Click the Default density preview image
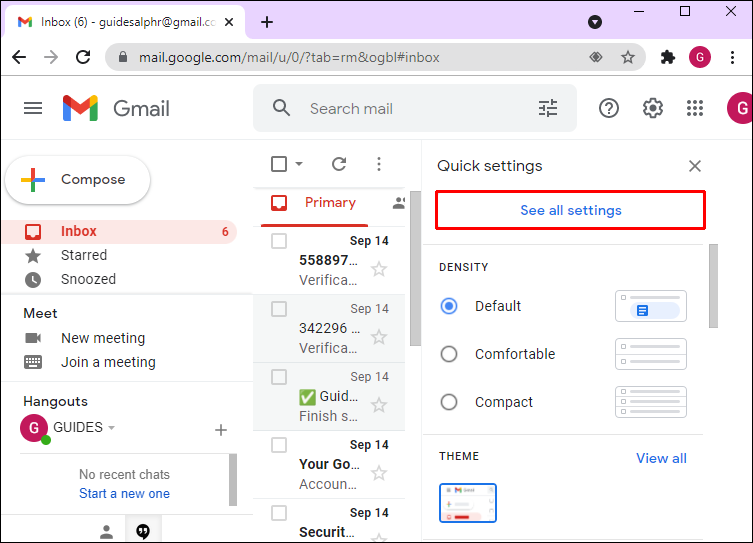 (x=651, y=306)
